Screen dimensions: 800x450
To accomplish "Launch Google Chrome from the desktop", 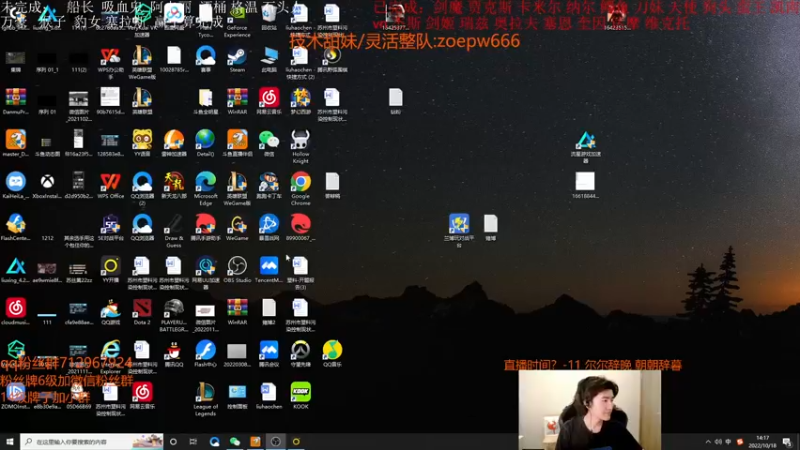I will (301, 189).
